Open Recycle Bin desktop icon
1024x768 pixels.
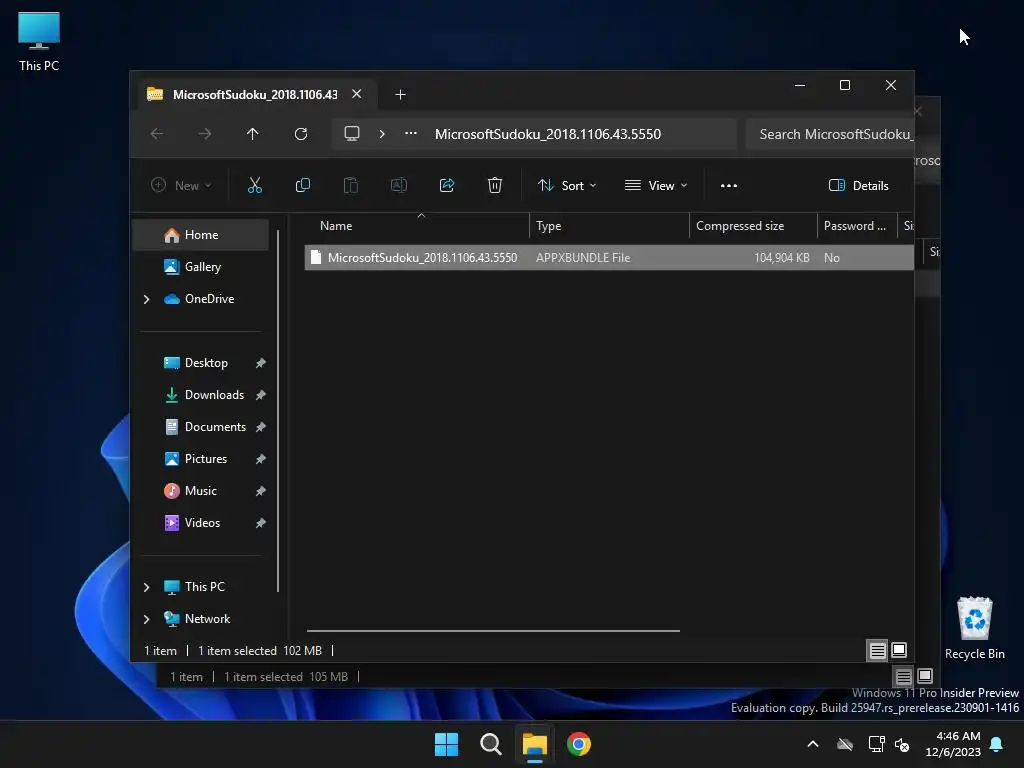(974, 628)
